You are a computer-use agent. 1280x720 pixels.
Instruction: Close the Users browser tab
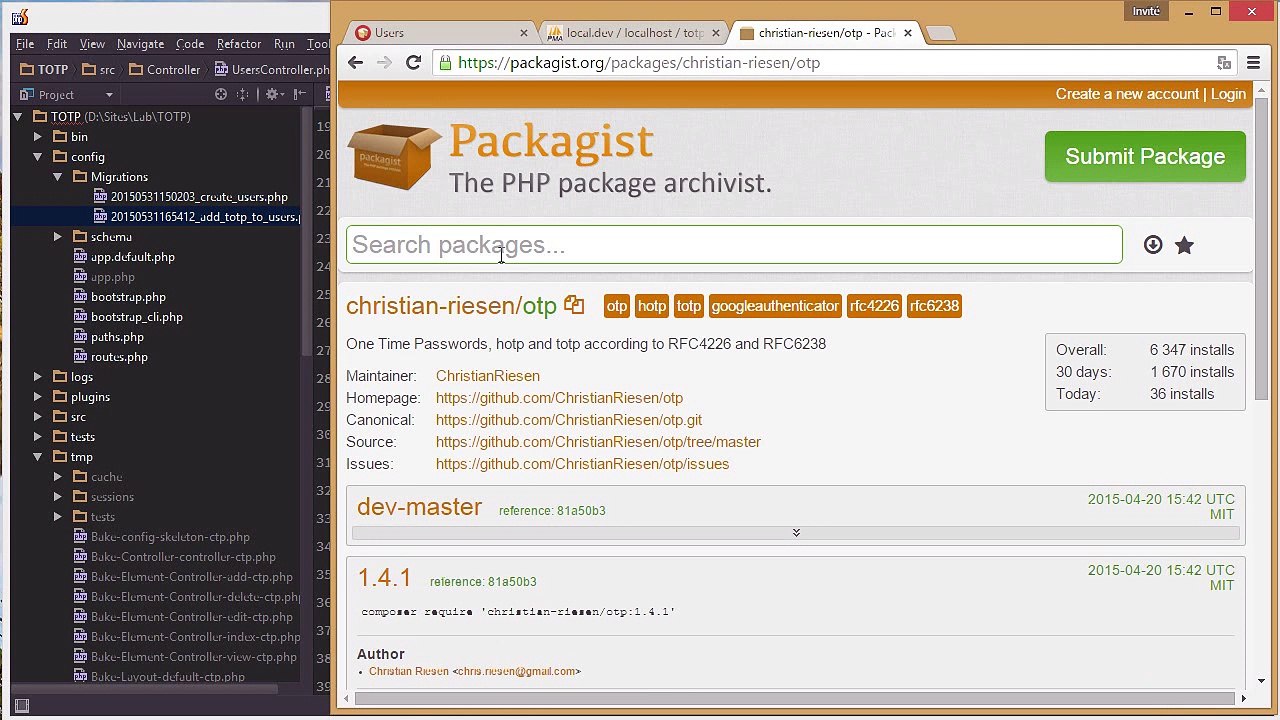[x=523, y=33]
